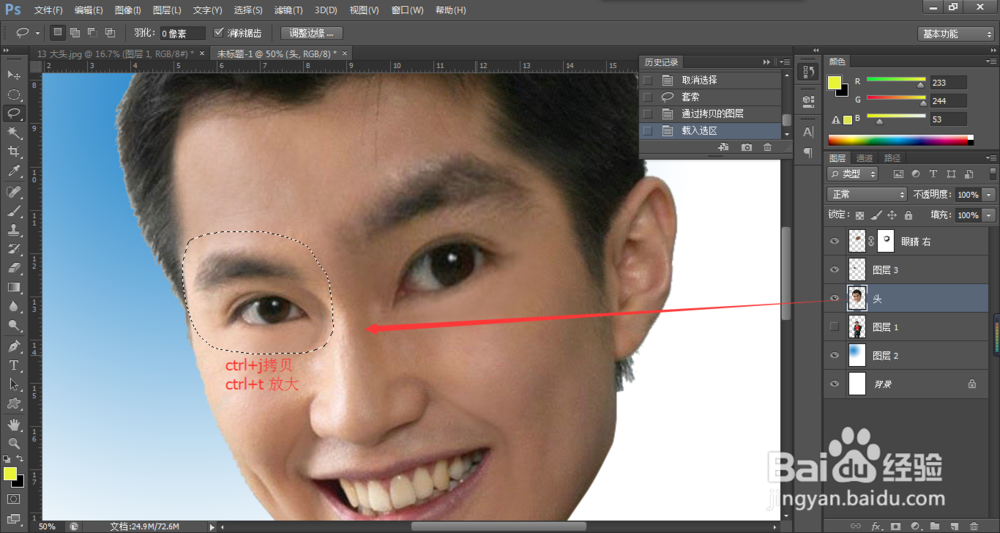Select the Custom Shape tool

[x=13, y=404]
